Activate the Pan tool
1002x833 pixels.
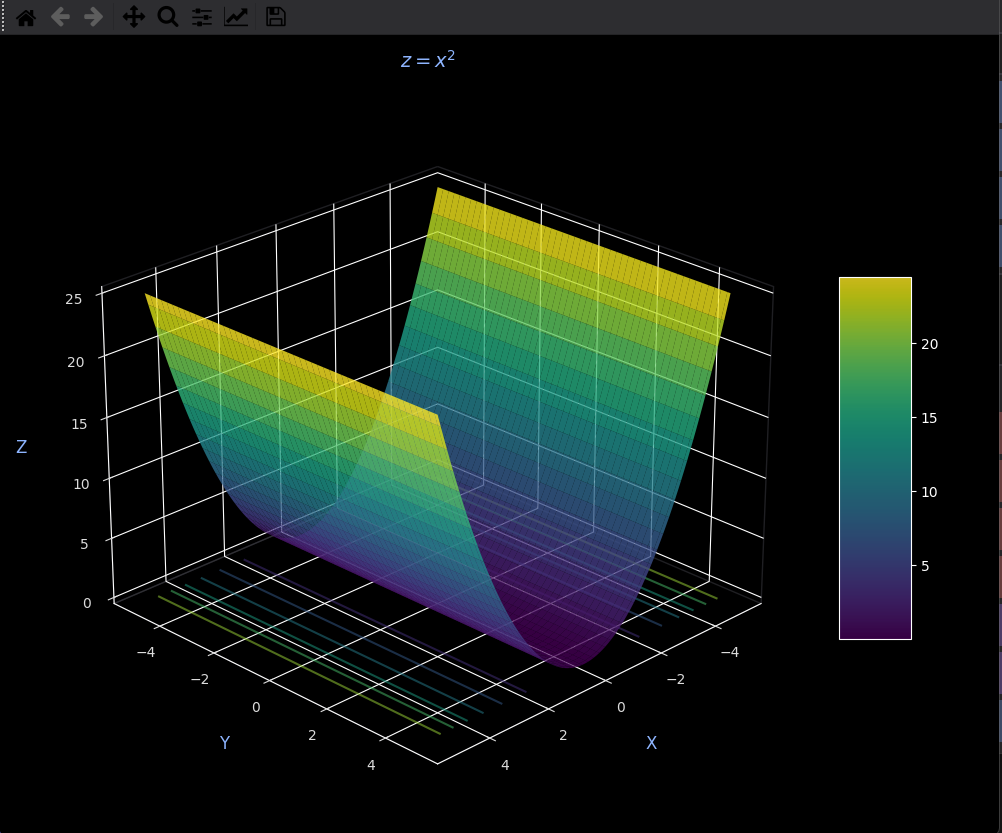(x=134, y=17)
